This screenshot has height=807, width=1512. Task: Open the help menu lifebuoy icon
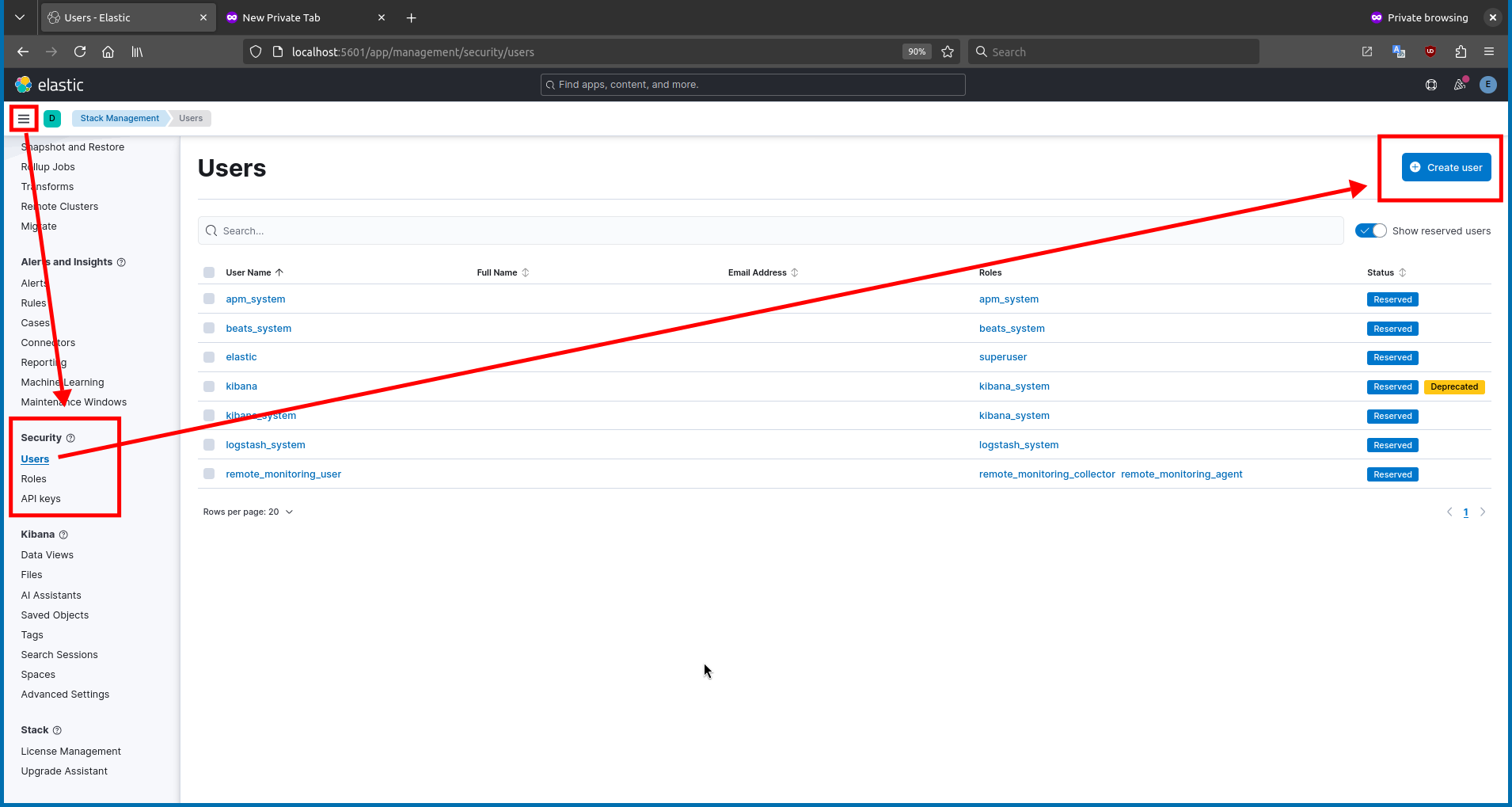pyautogui.click(x=1431, y=85)
